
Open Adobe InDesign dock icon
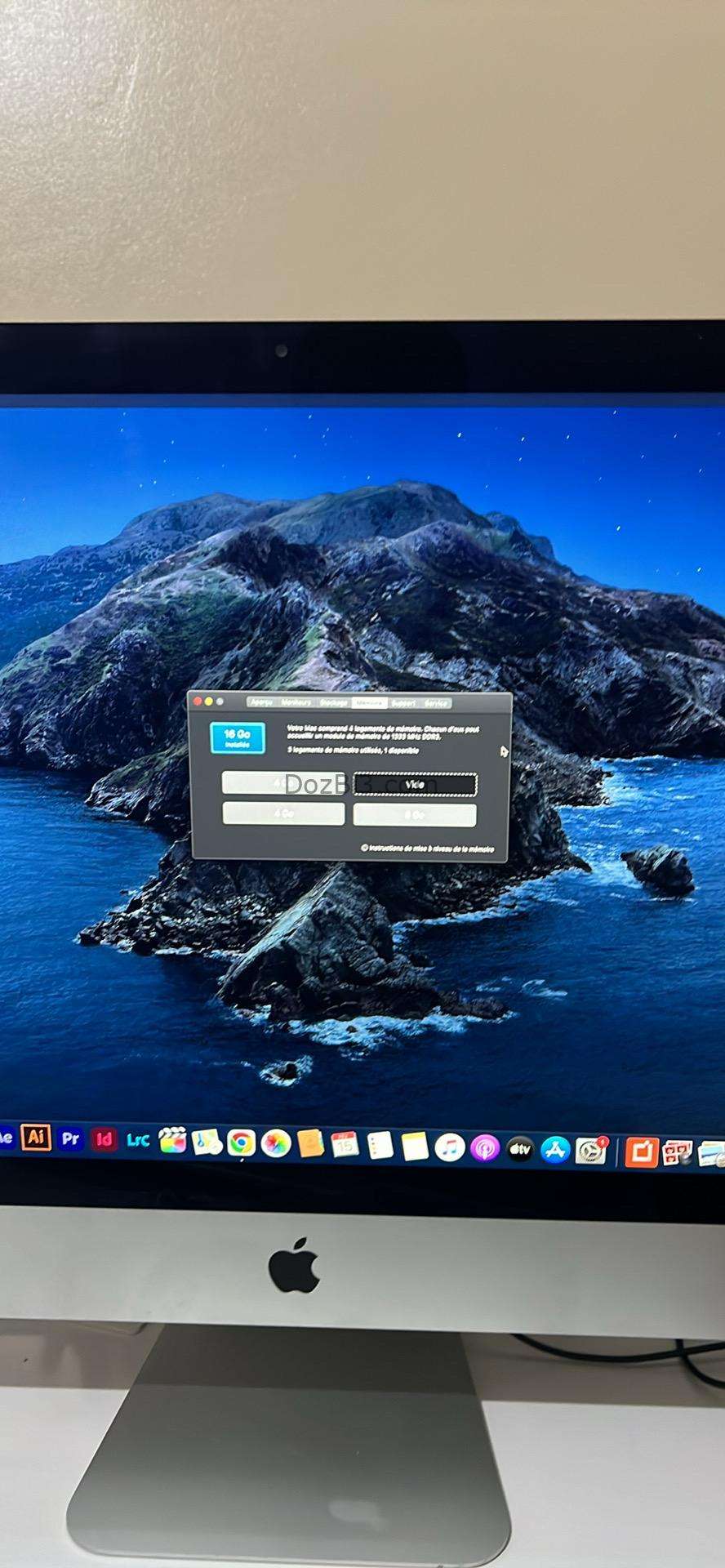(104, 1138)
